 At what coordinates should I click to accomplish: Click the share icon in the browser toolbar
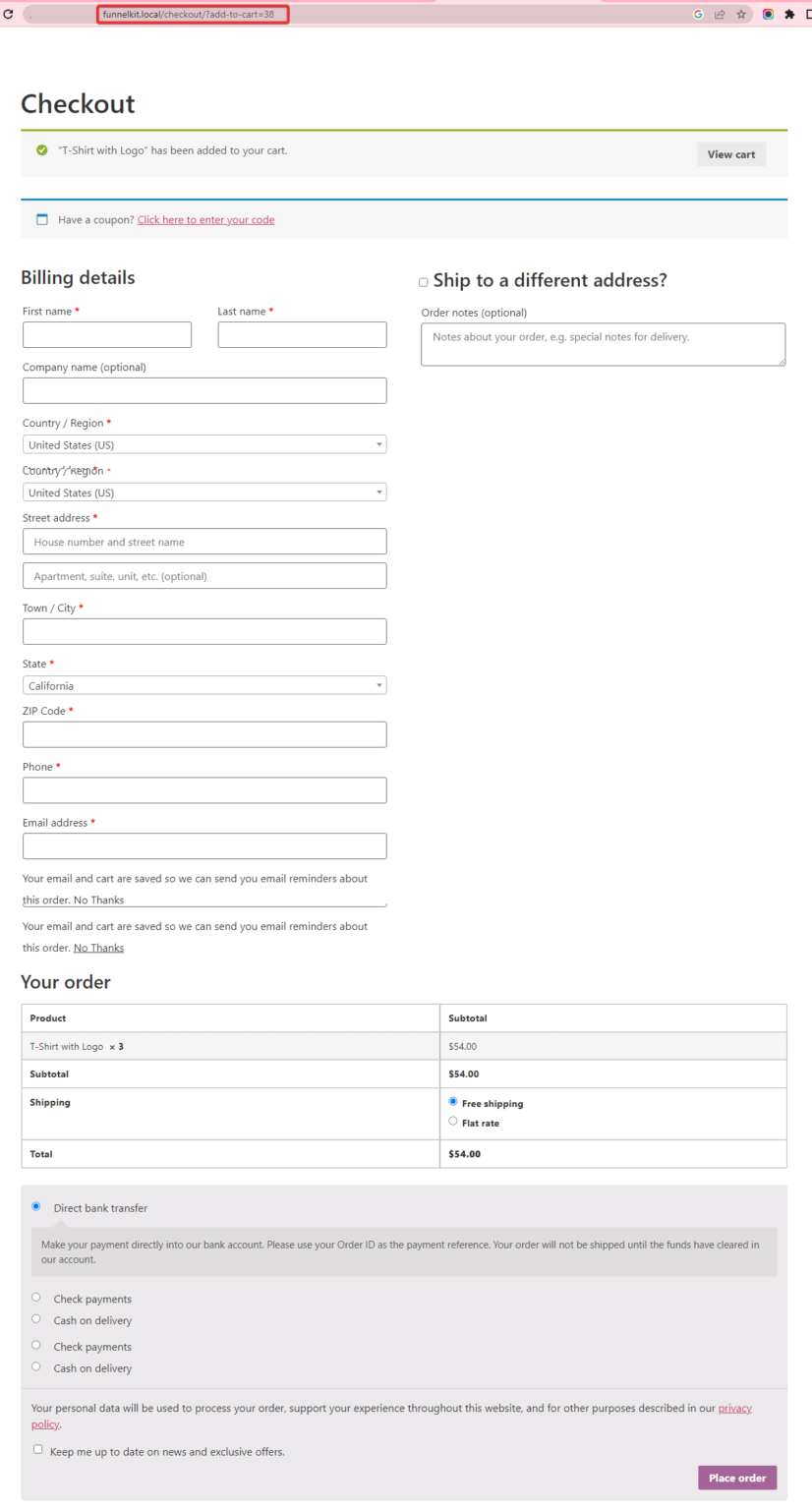point(720,14)
